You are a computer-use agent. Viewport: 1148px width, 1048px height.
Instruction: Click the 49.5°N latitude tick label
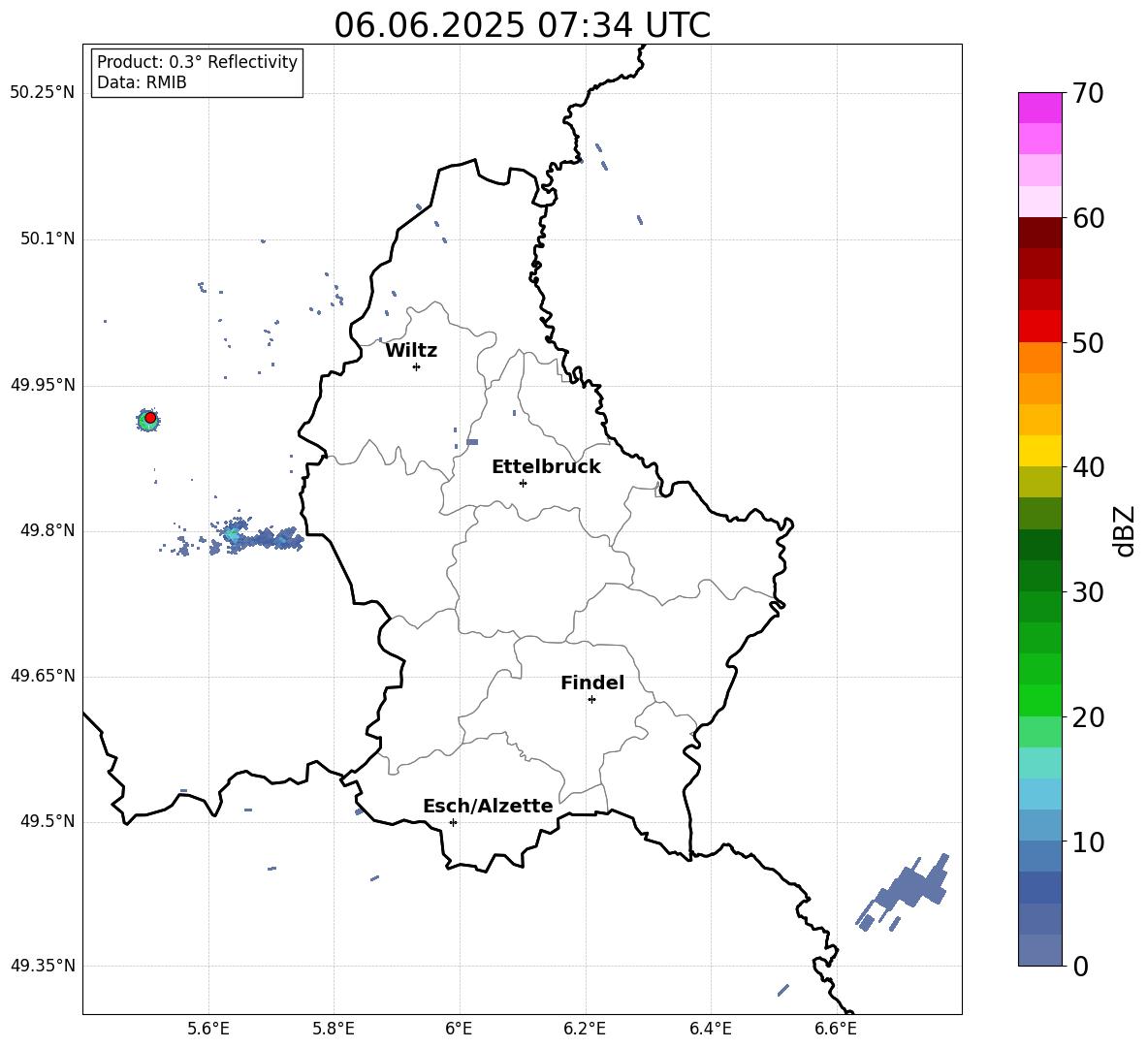click(48, 821)
